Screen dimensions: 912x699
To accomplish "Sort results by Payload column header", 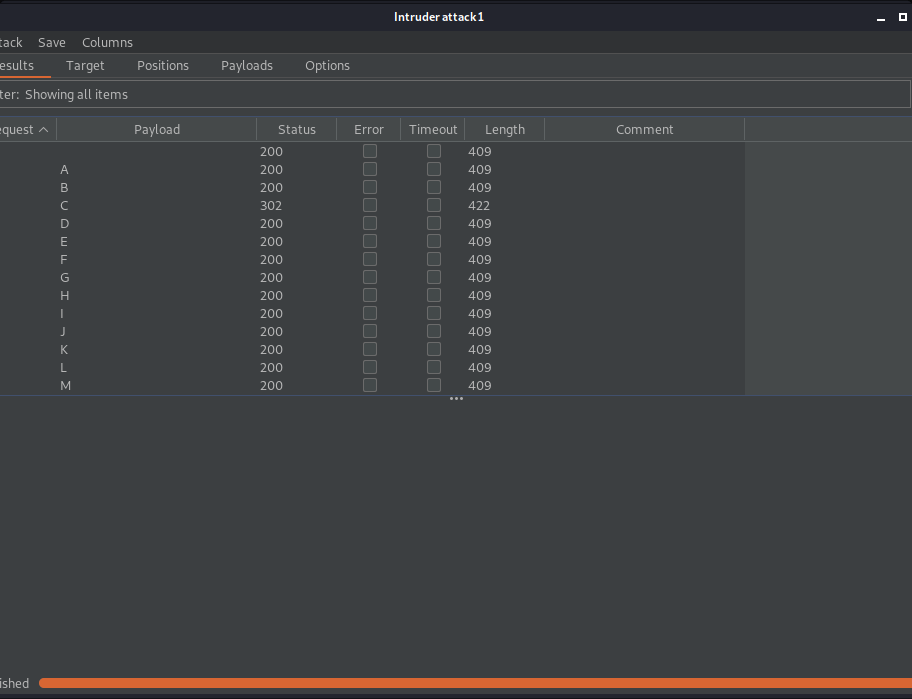I will point(156,130).
